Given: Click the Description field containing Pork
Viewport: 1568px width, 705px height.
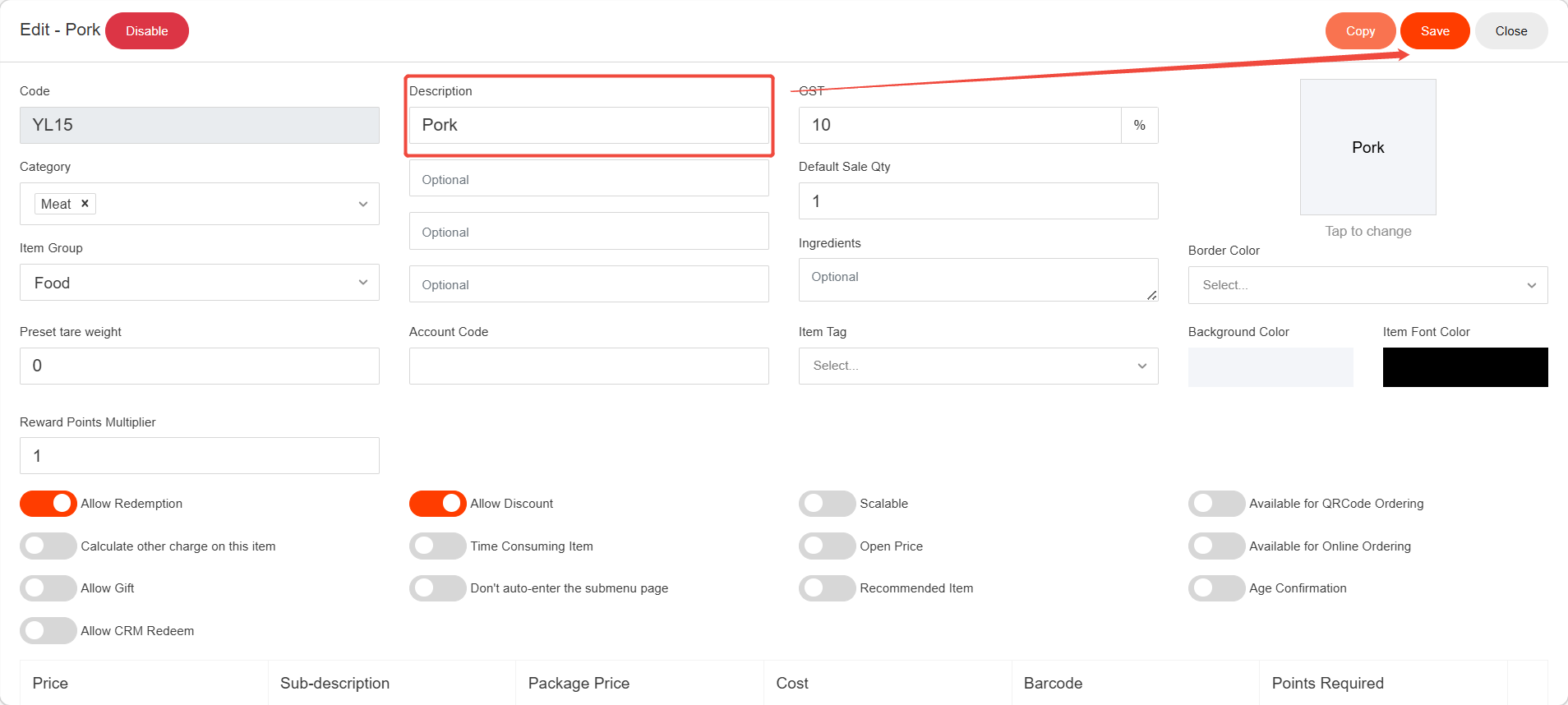Looking at the screenshot, I should pyautogui.click(x=588, y=126).
